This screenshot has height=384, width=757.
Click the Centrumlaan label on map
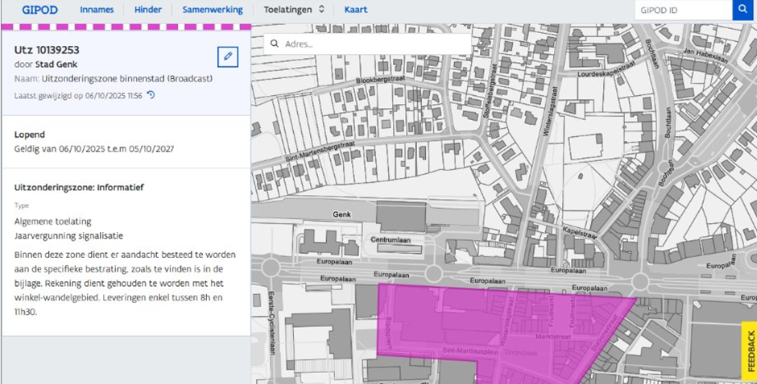click(x=390, y=240)
